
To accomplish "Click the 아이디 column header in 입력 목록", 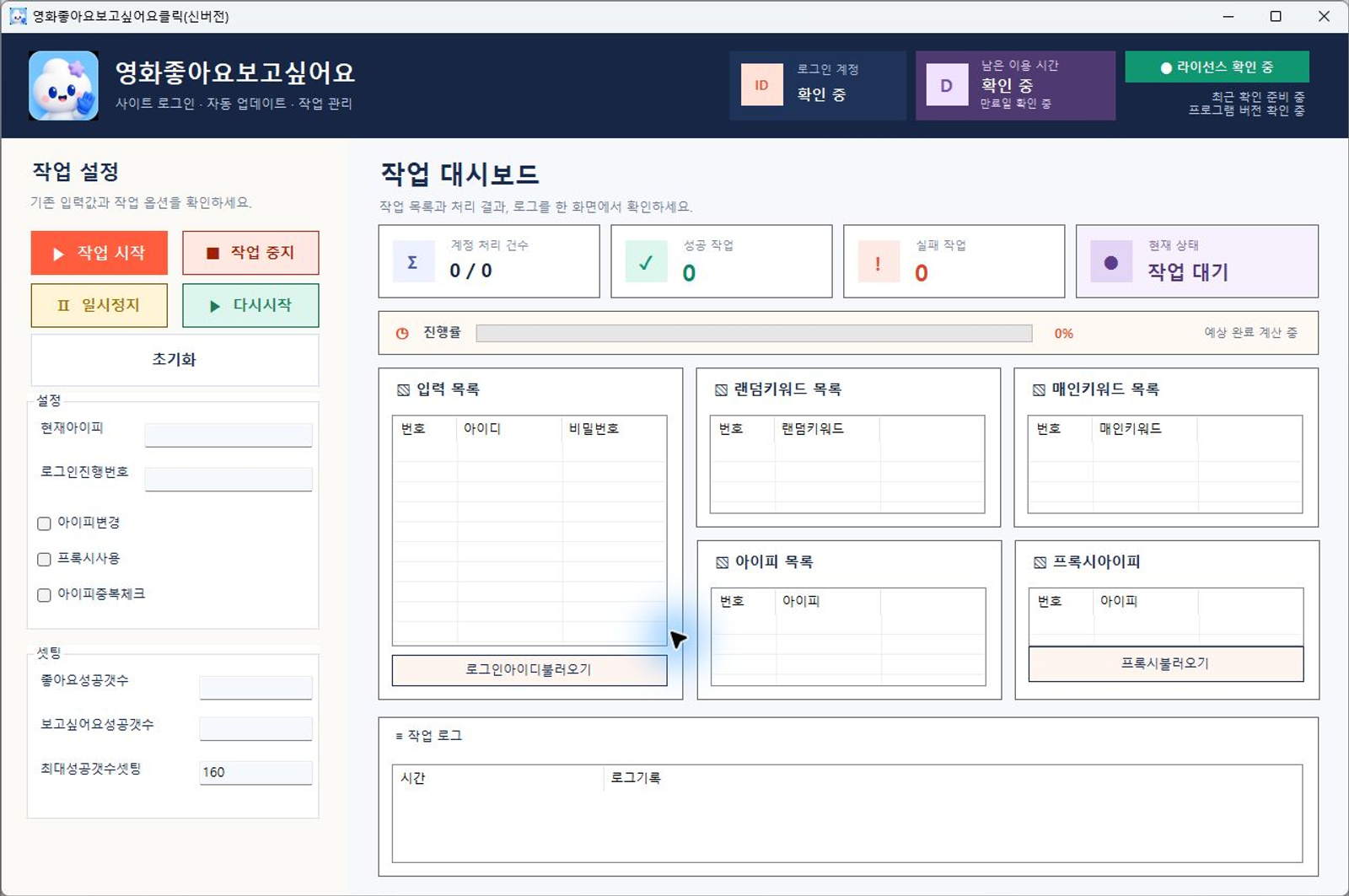I will coord(509,429).
